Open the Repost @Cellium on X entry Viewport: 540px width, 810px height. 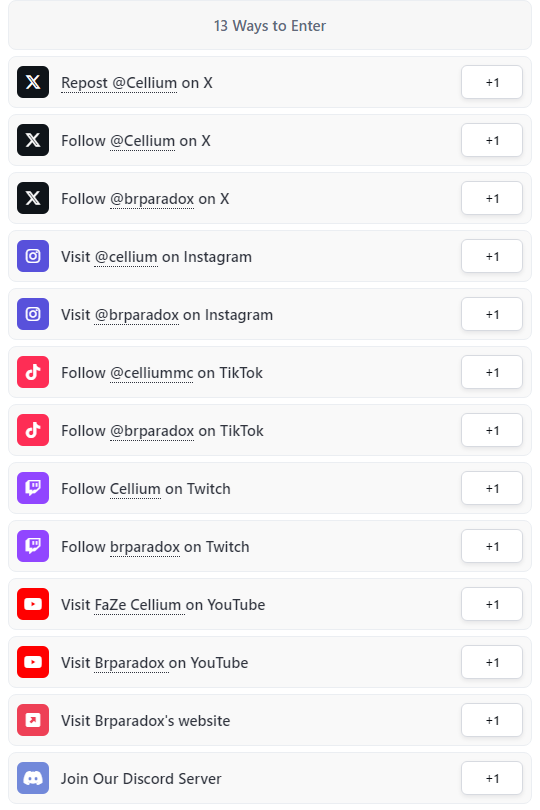[270, 82]
